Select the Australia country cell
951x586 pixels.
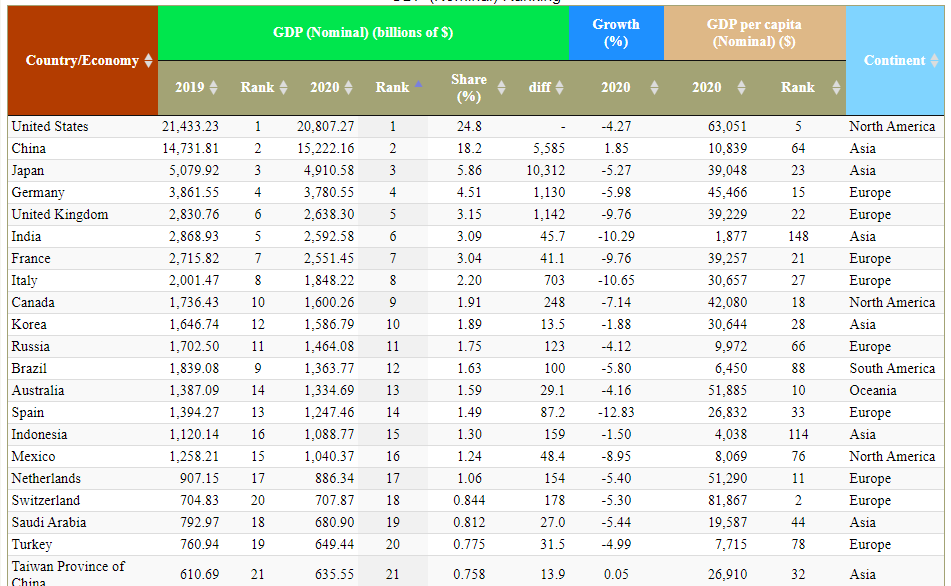point(82,391)
